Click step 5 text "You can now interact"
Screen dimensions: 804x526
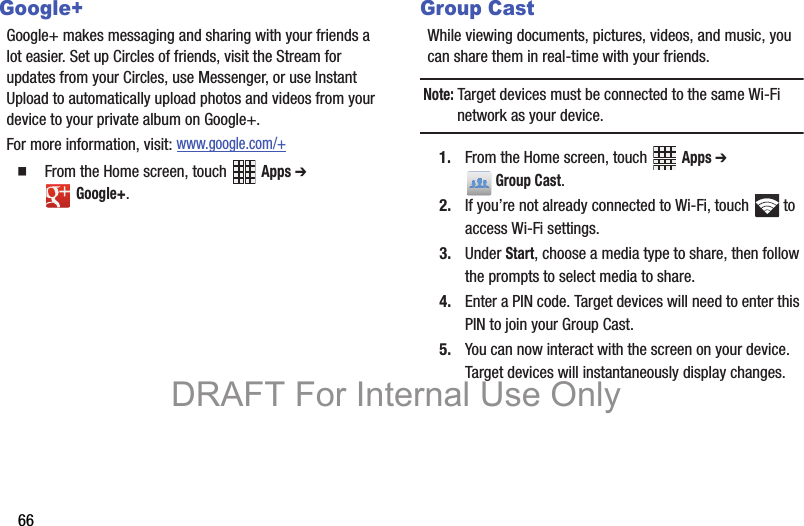[544, 350]
